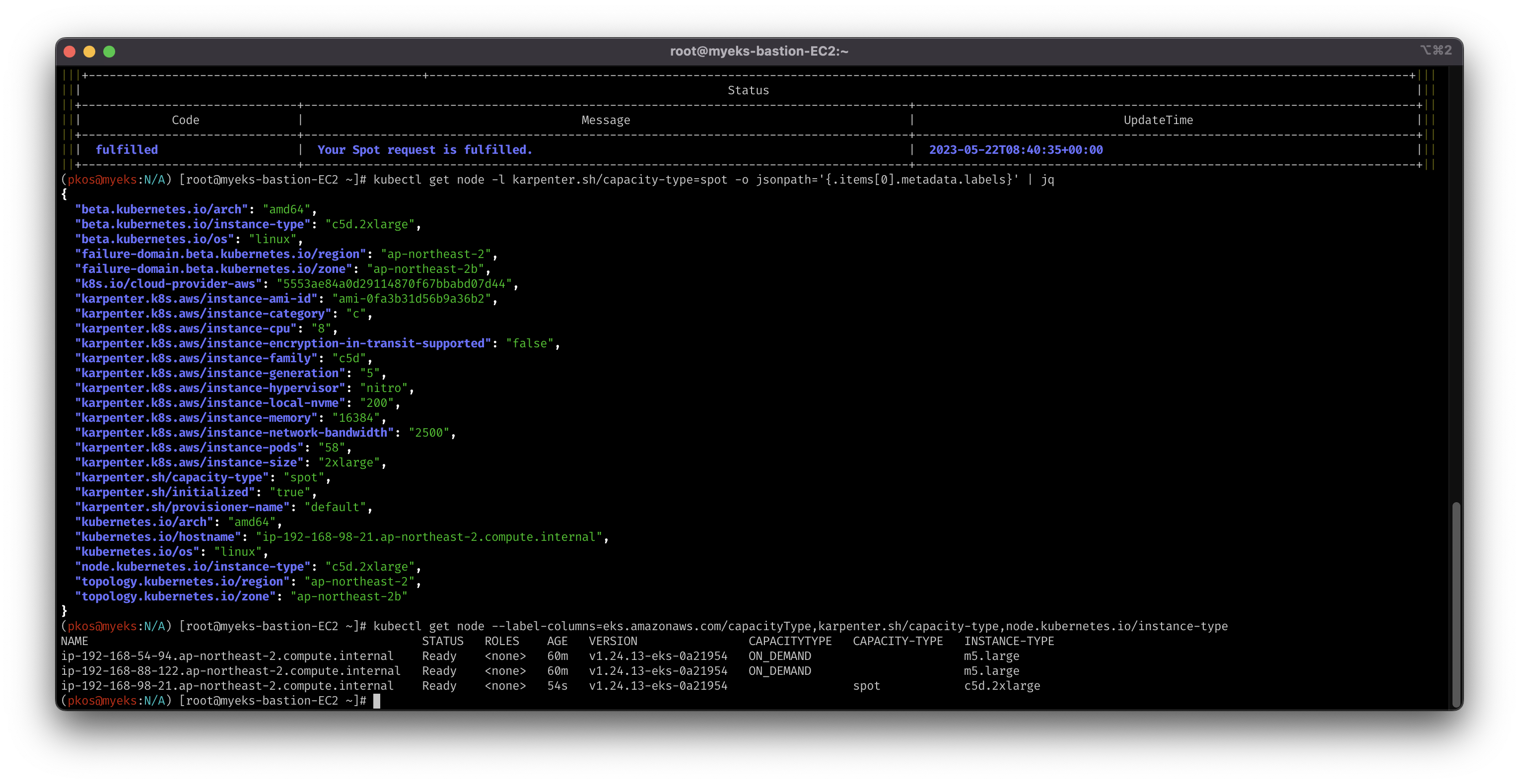This screenshot has height=784, width=1519.
Task: Click the ROLES column header
Action: (x=501, y=641)
